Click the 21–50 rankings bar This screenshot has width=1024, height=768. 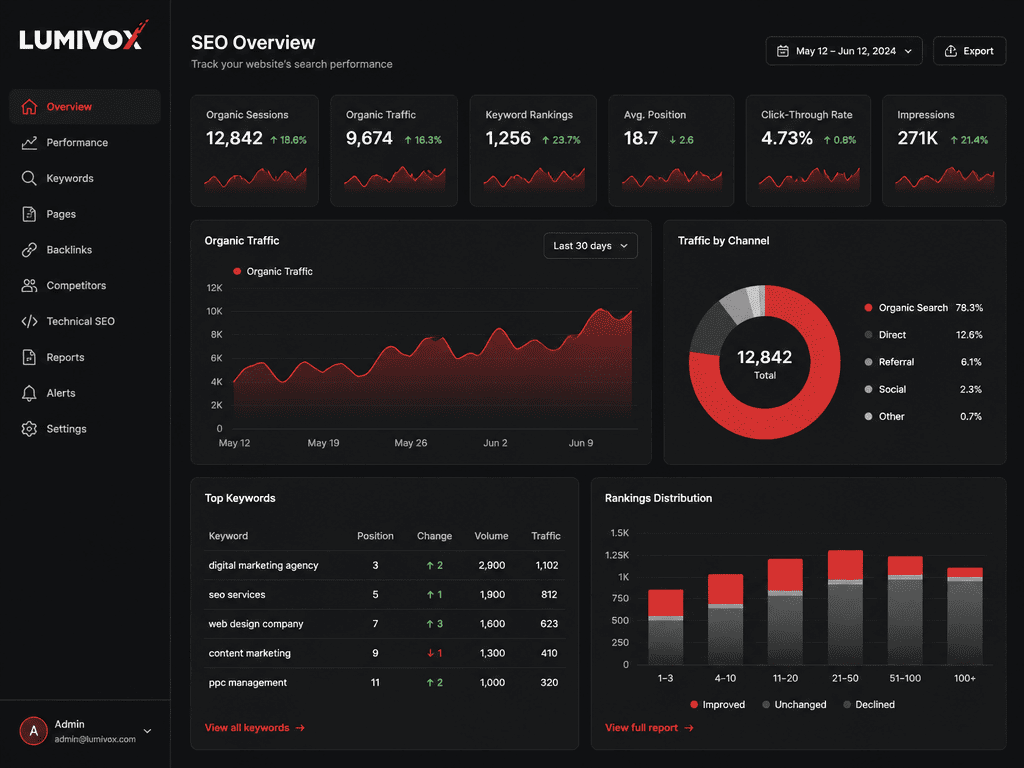(x=845, y=607)
